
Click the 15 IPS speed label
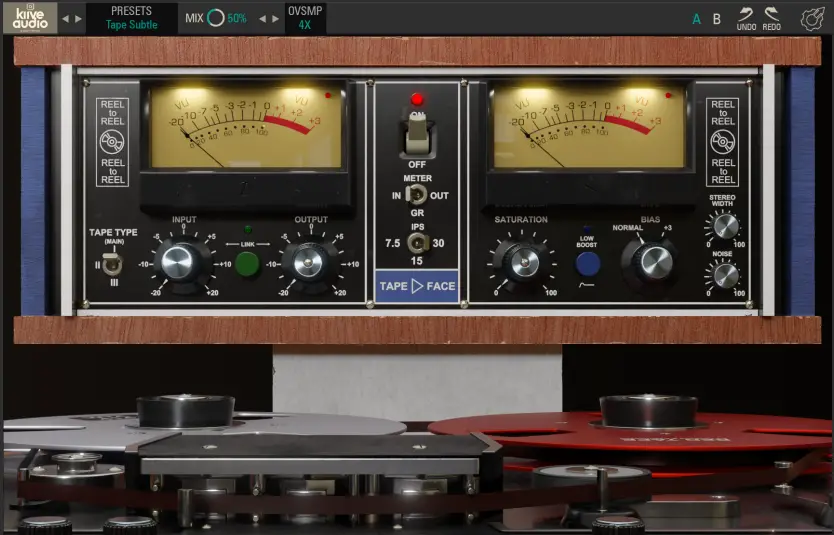(x=416, y=261)
